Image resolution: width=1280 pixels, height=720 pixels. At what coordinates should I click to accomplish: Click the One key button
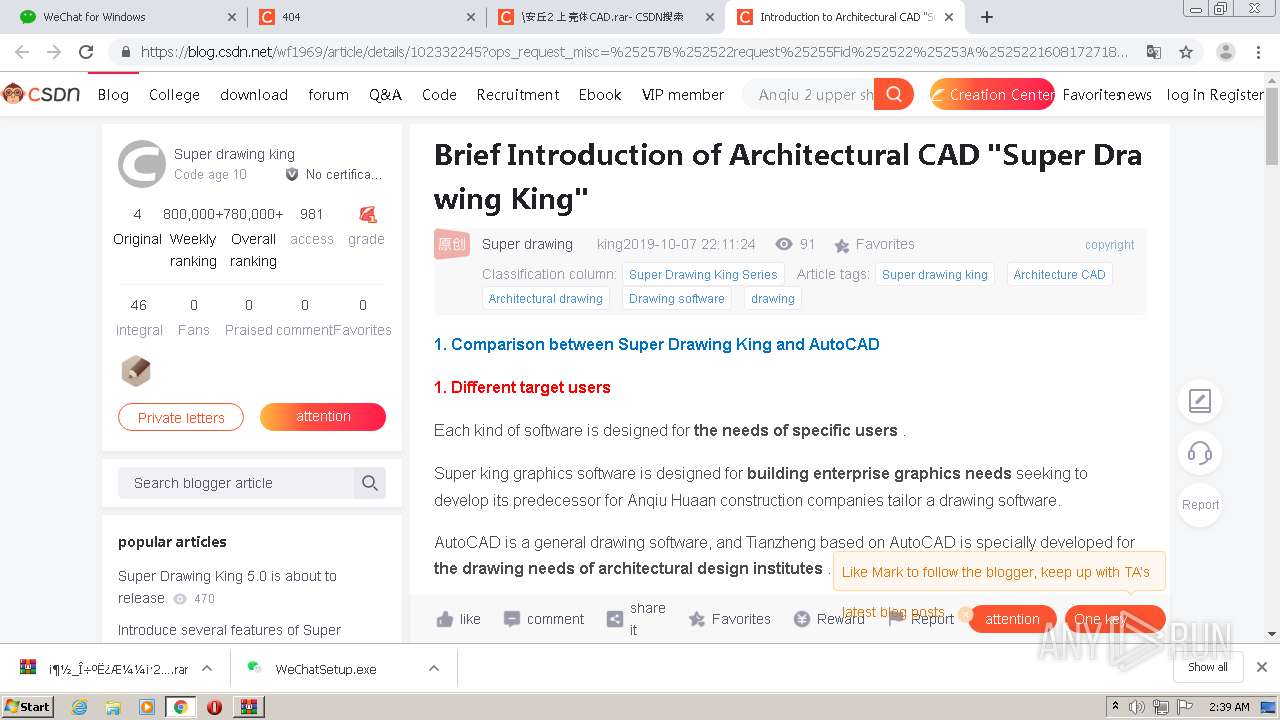[x=1115, y=619]
